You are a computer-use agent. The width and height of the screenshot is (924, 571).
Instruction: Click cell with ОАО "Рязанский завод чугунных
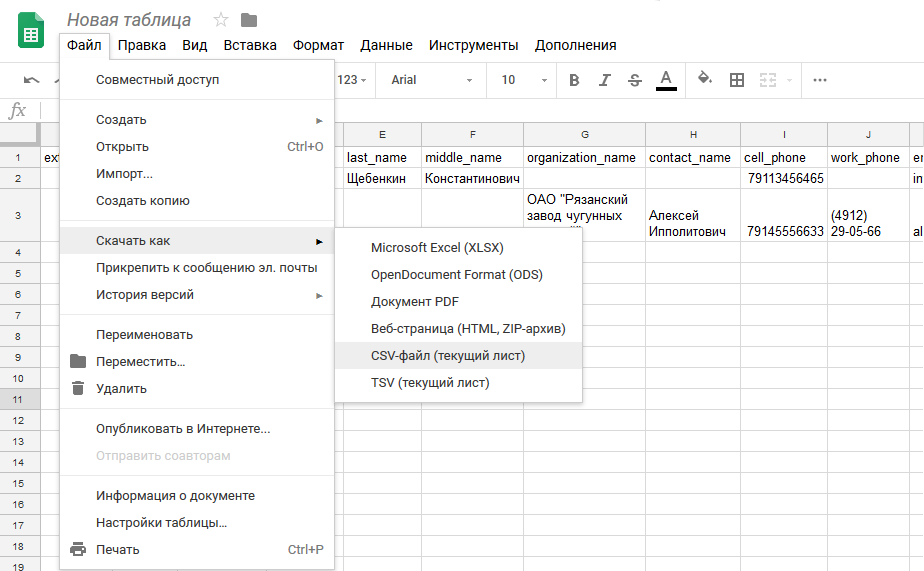[585, 209]
